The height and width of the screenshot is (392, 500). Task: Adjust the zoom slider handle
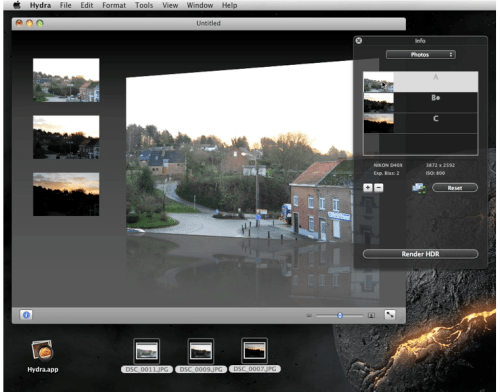pyautogui.click(x=340, y=315)
